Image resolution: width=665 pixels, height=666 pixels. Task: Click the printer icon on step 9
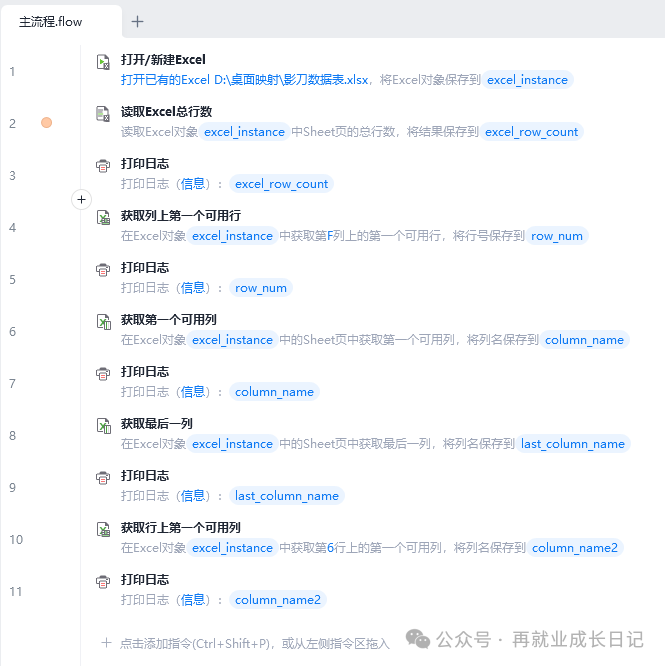[103, 478]
